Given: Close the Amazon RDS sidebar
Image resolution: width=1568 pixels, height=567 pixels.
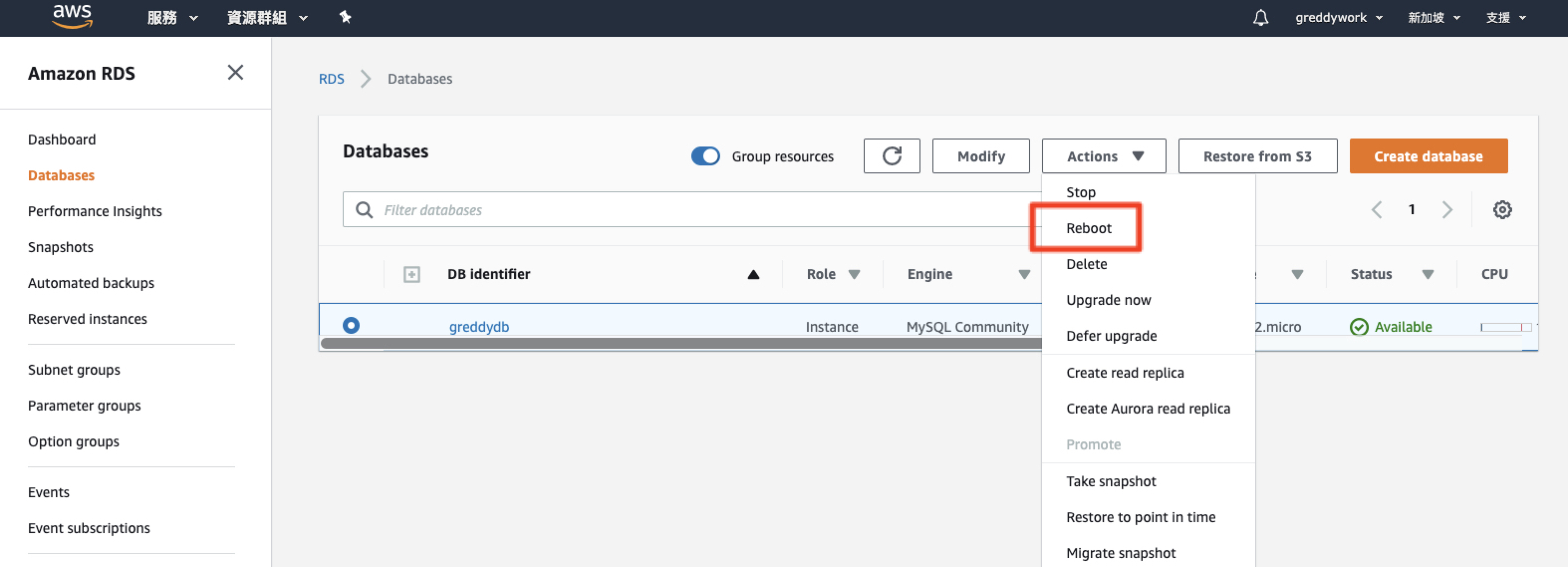Looking at the screenshot, I should pyautogui.click(x=235, y=72).
